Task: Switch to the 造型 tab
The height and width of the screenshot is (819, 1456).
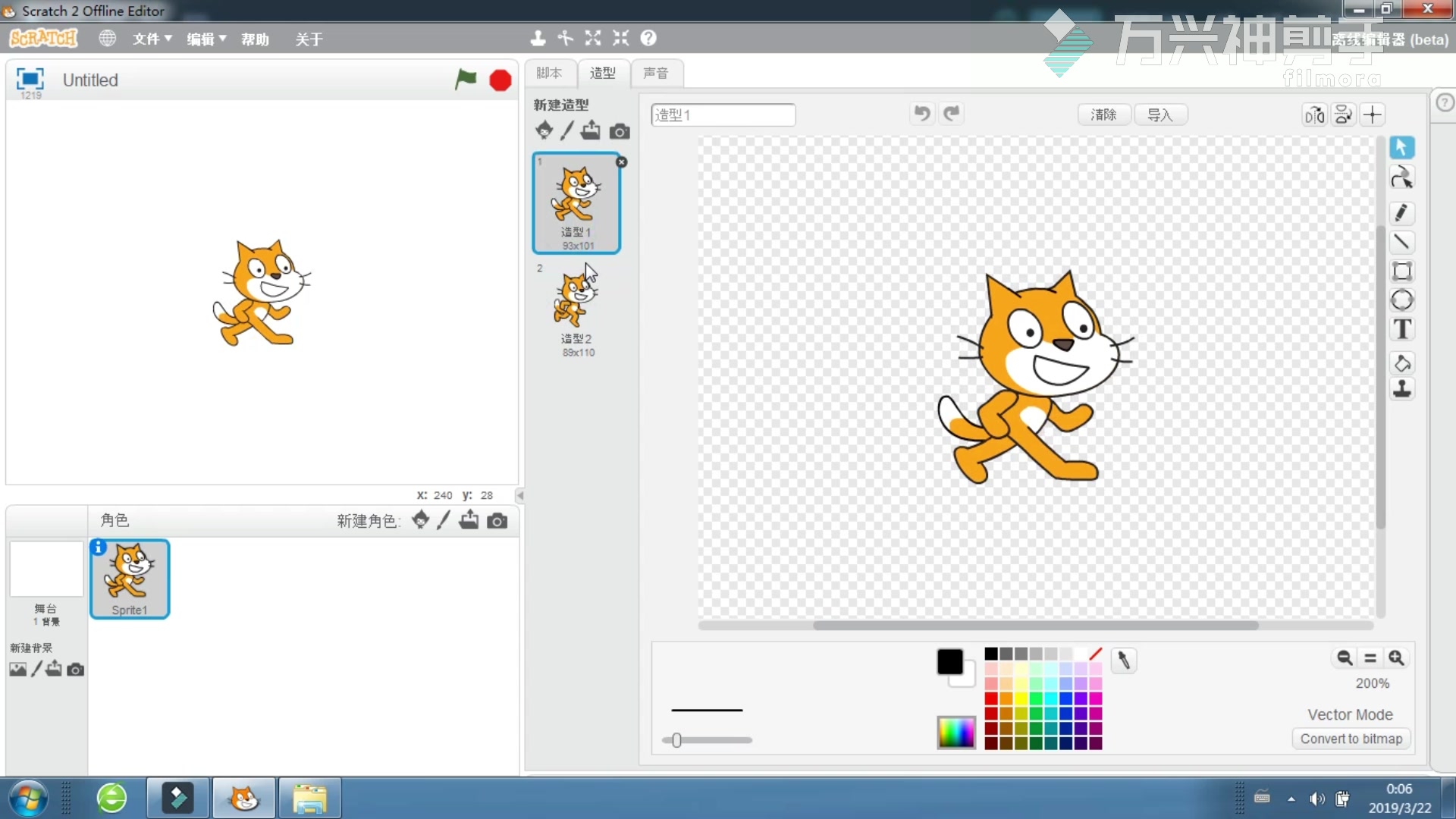Action: click(x=603, y=73)
